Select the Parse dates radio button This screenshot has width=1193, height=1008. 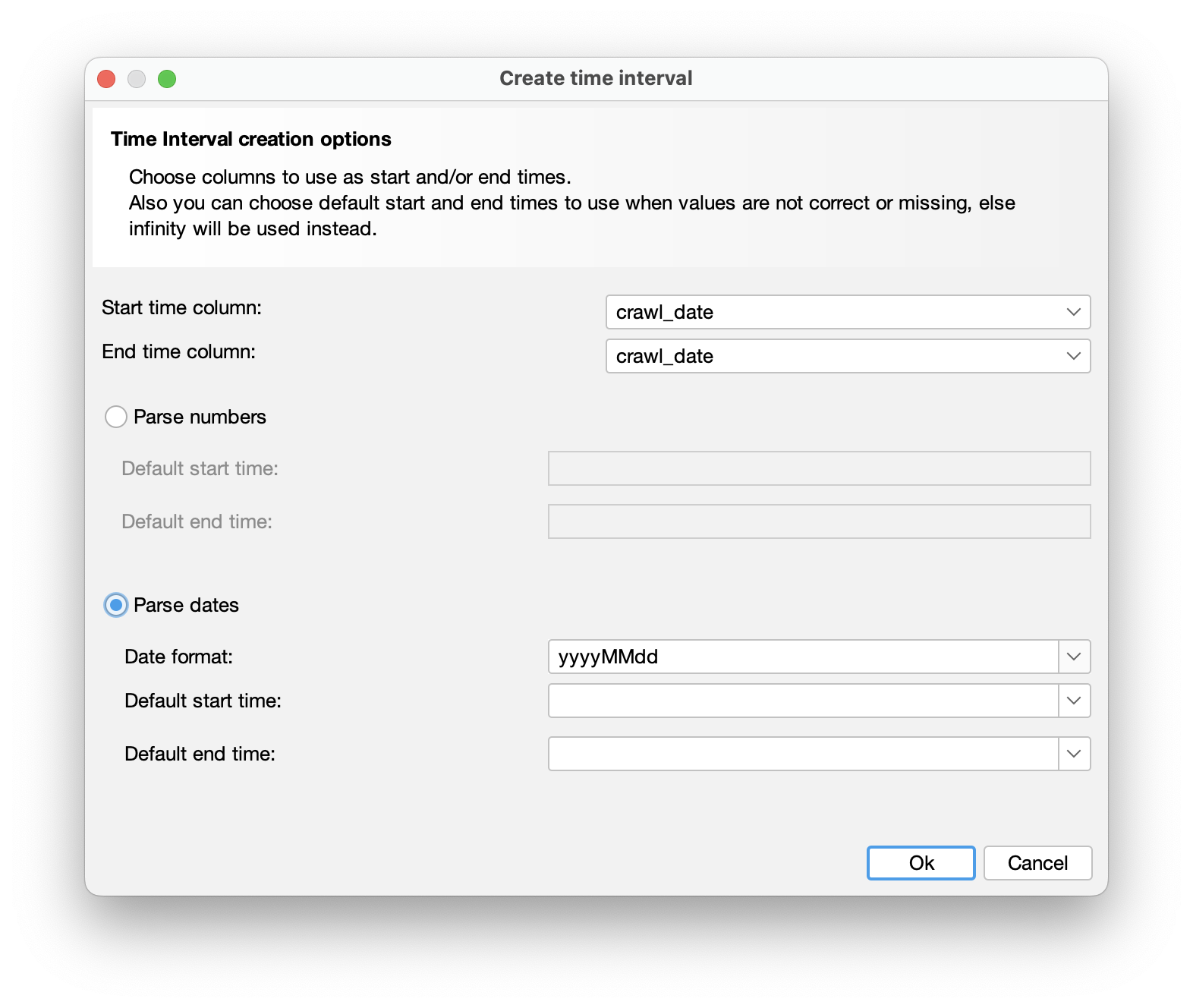(116, 605)
